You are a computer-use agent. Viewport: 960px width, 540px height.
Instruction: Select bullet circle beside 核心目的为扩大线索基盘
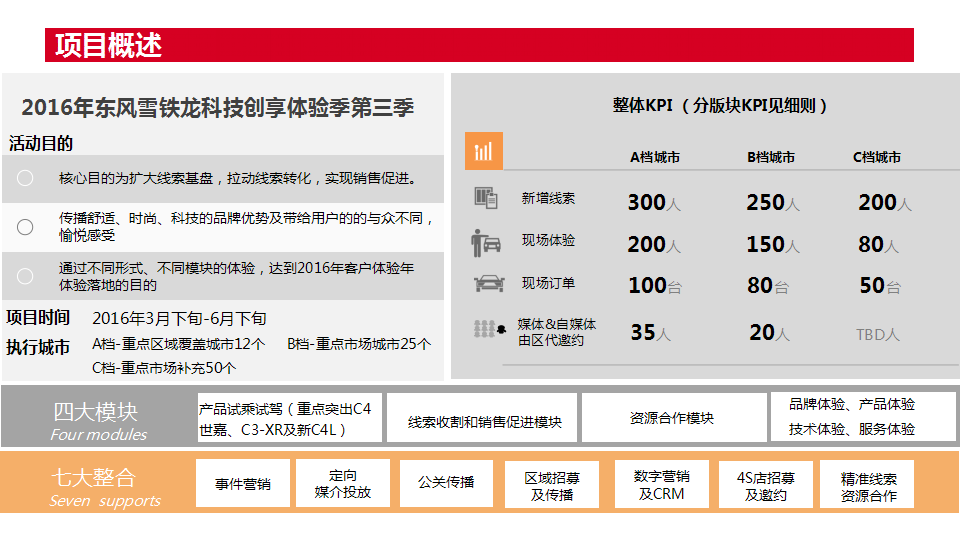tap(25, 178)
